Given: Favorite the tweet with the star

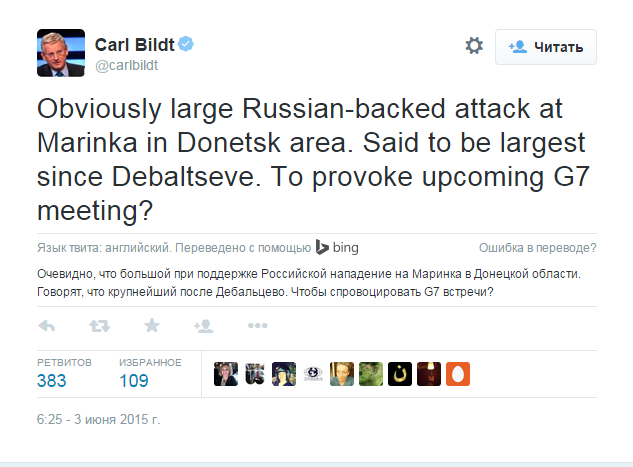Looking at the screenshot, I should (152, 326).
